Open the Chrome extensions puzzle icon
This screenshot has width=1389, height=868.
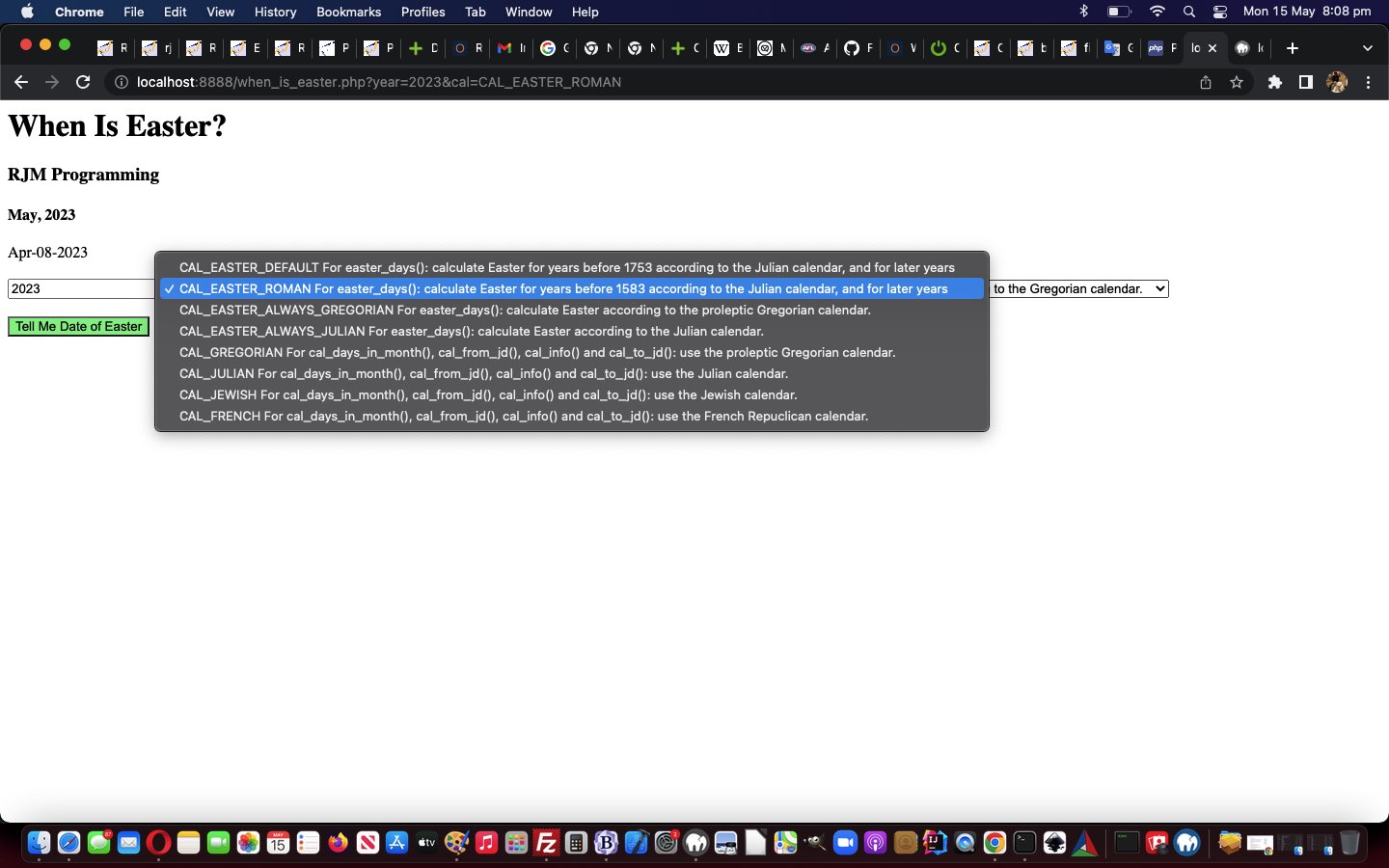1274,82
